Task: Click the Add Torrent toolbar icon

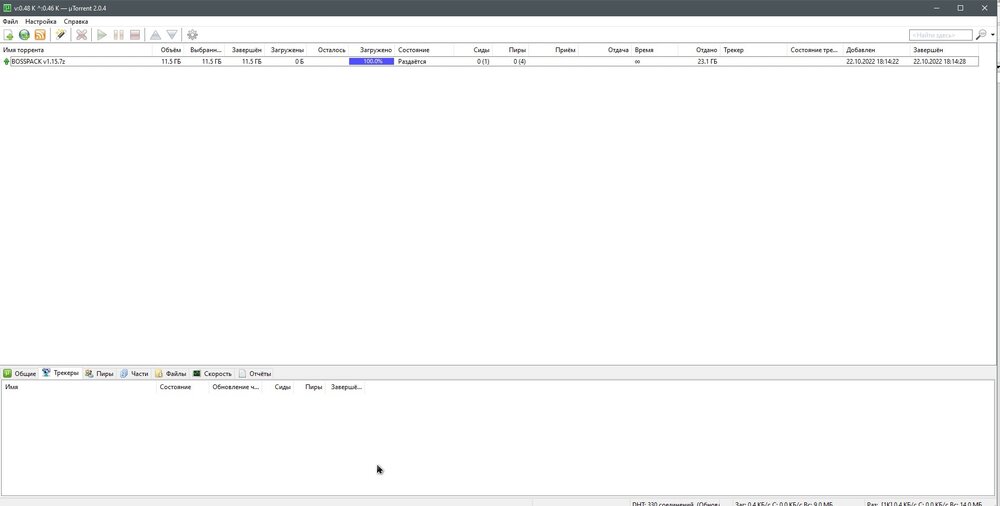Action: tap(9, 35)
